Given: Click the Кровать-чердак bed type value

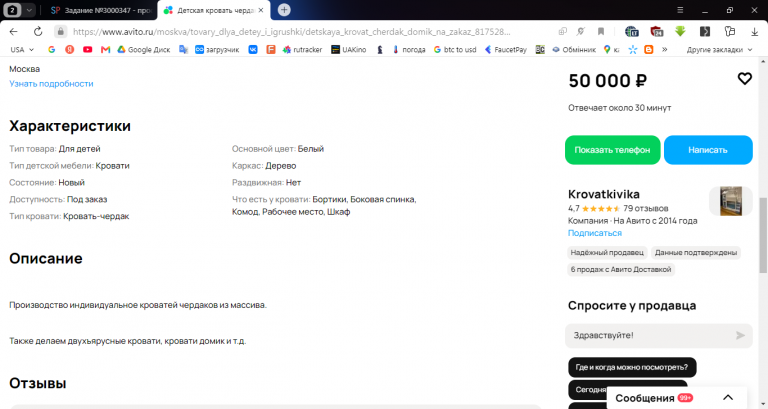Looking at the screenshot, I should (96, 217).
